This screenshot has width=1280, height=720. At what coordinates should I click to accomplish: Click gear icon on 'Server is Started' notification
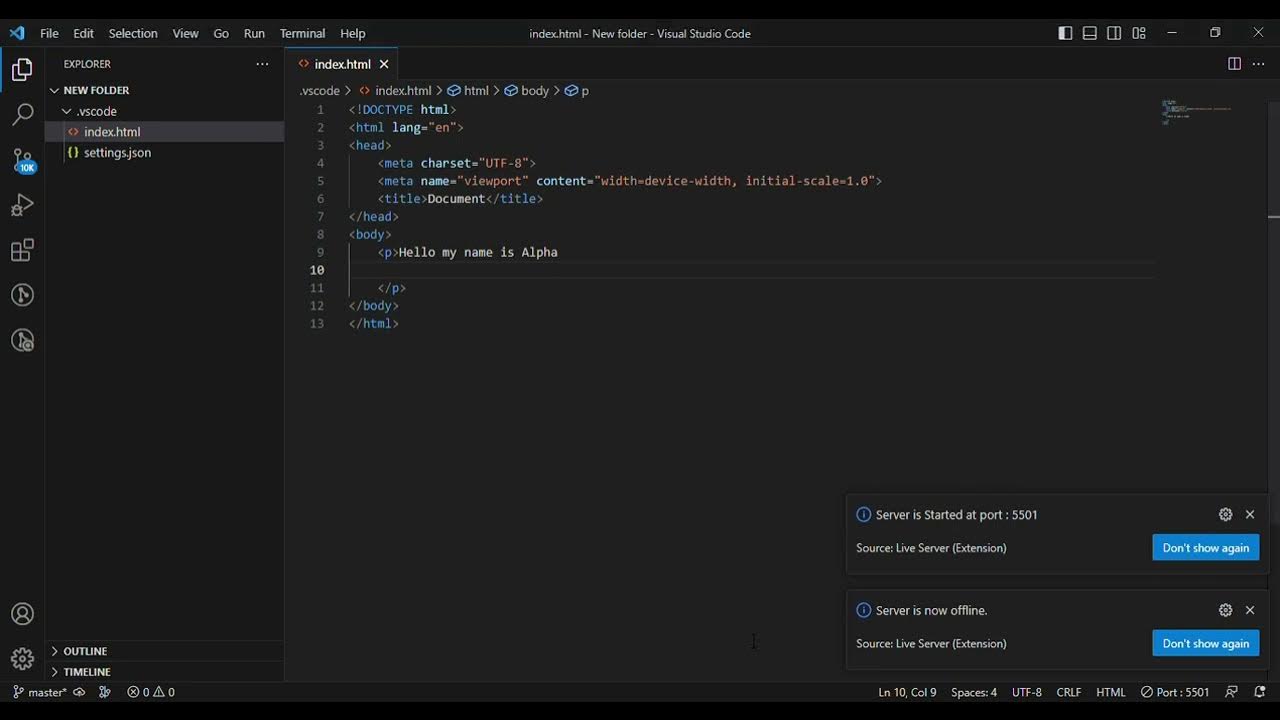[1225, 514]
